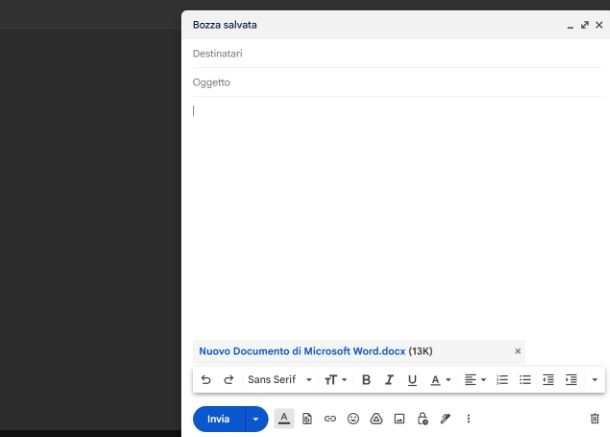Insert files using Google Drive icon
This screenshot has width=610, height=437.
coord(377,419)
